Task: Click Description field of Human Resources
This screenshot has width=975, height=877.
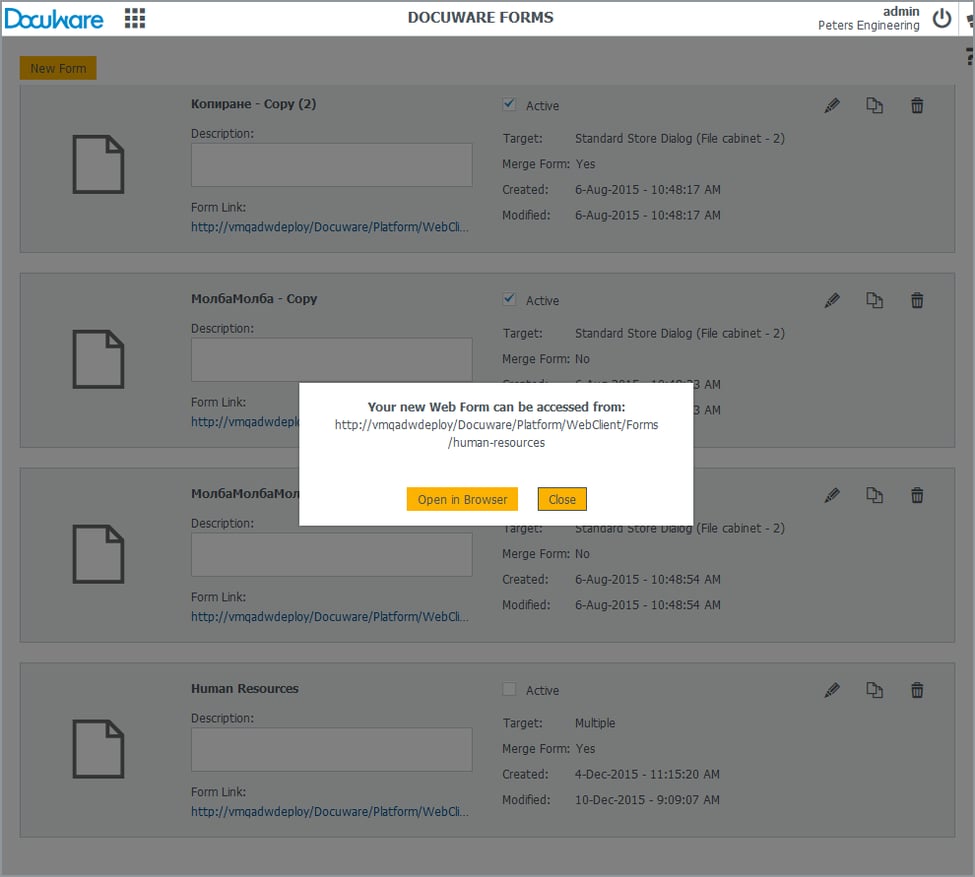Action: [331, 749]
